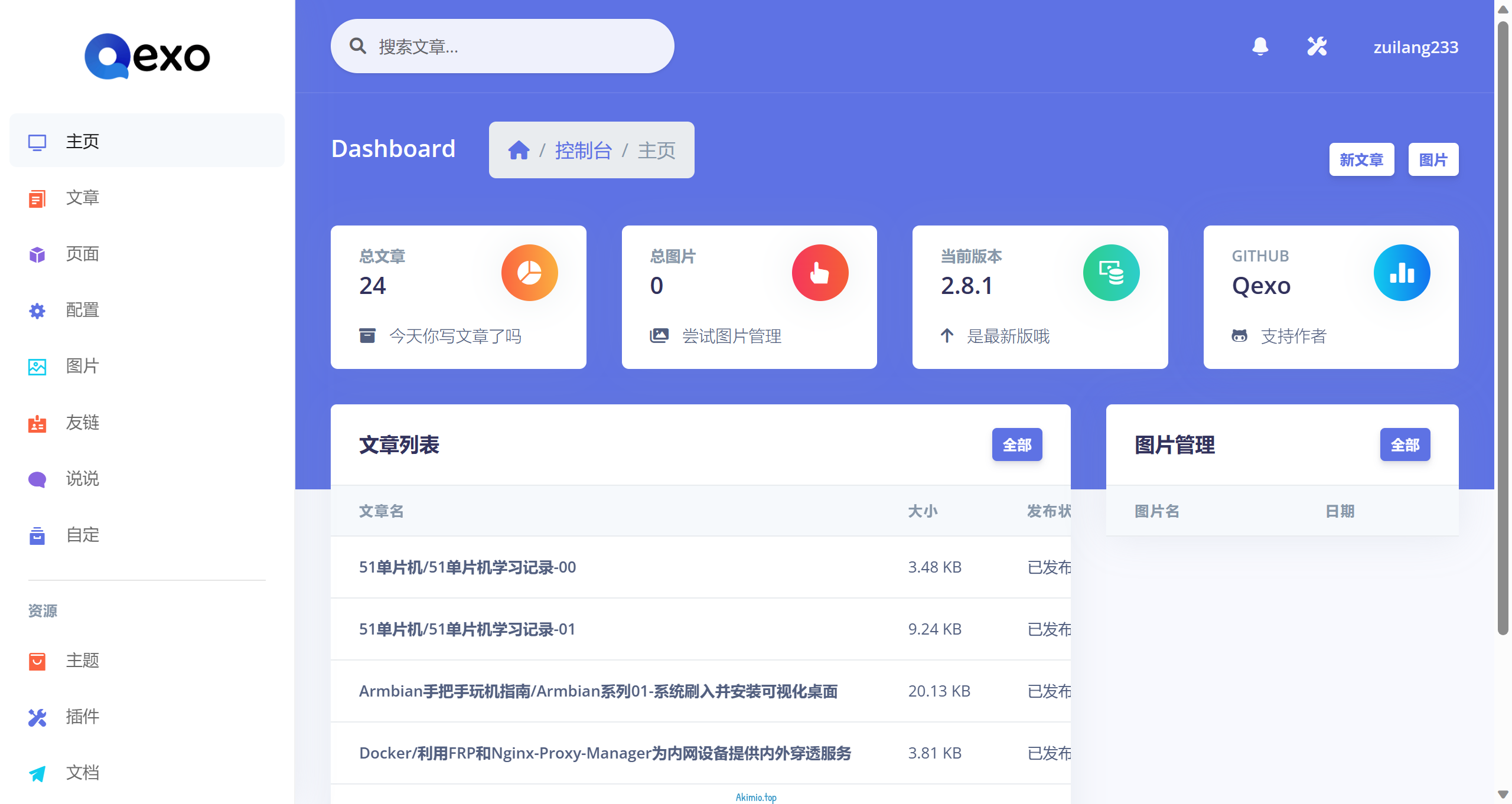Click the green version database icon
This screenshot has height=804, width=1512.
(1111, 273)
